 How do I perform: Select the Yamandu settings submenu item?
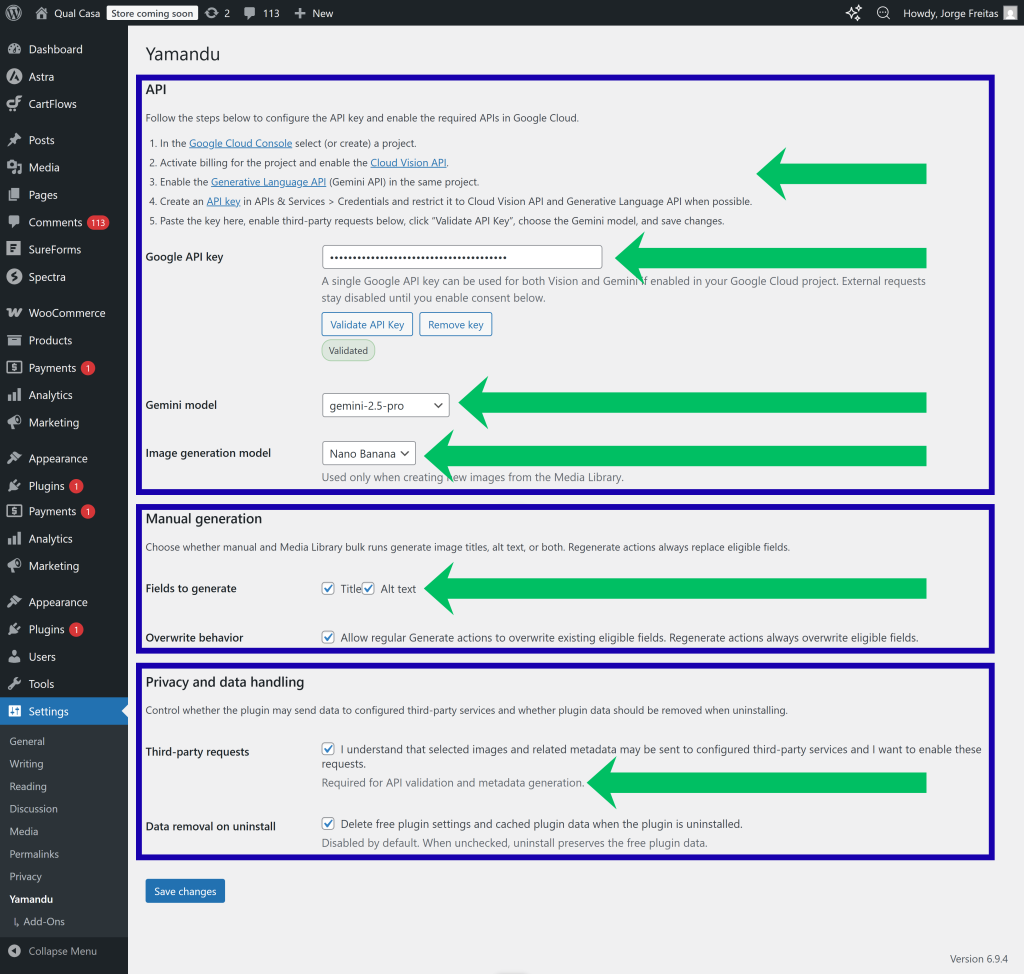[31, 899]
